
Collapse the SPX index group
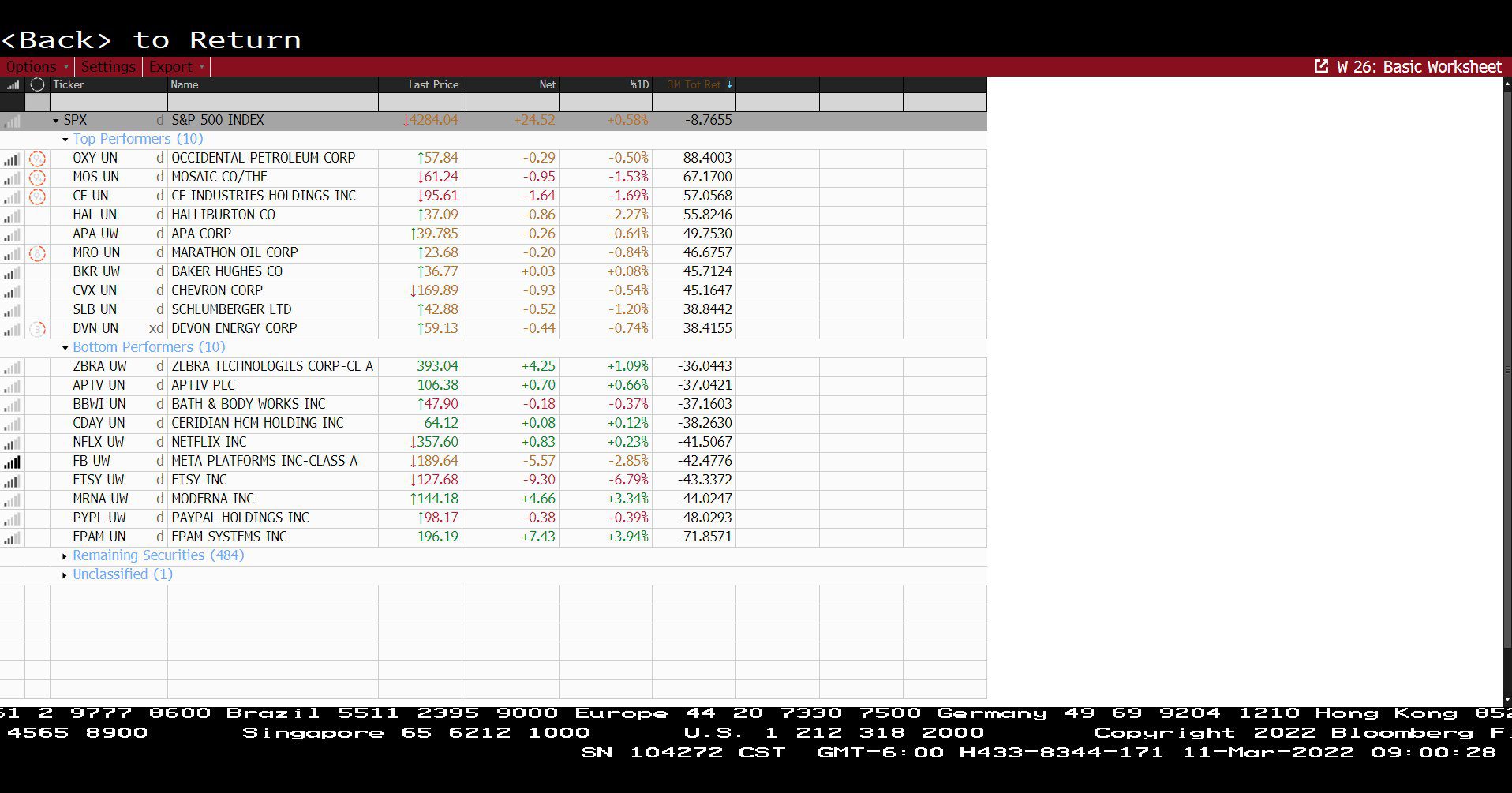(56, 121)
